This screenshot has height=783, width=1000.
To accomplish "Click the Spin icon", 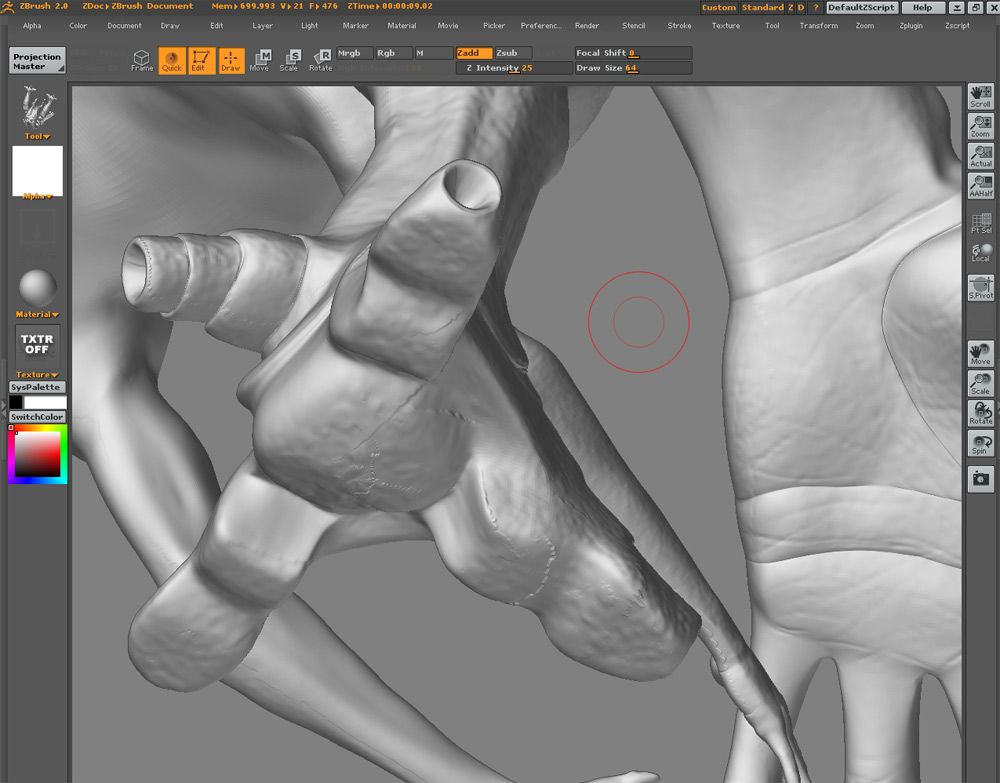I will pos(980,443).
